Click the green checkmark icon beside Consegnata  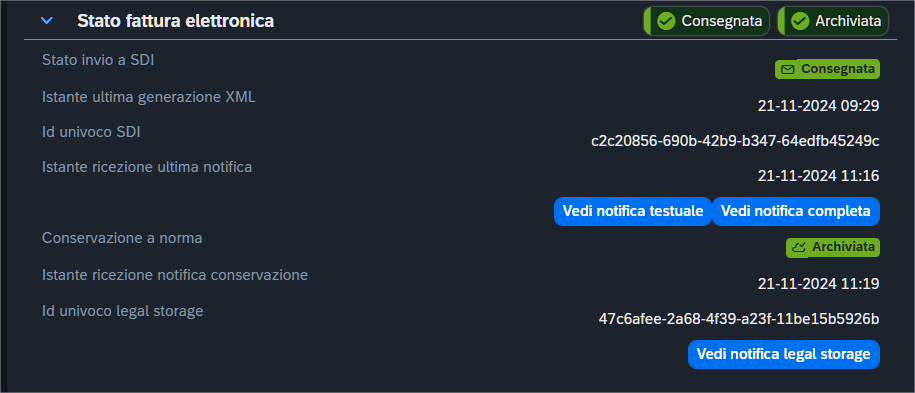(666, 22)
